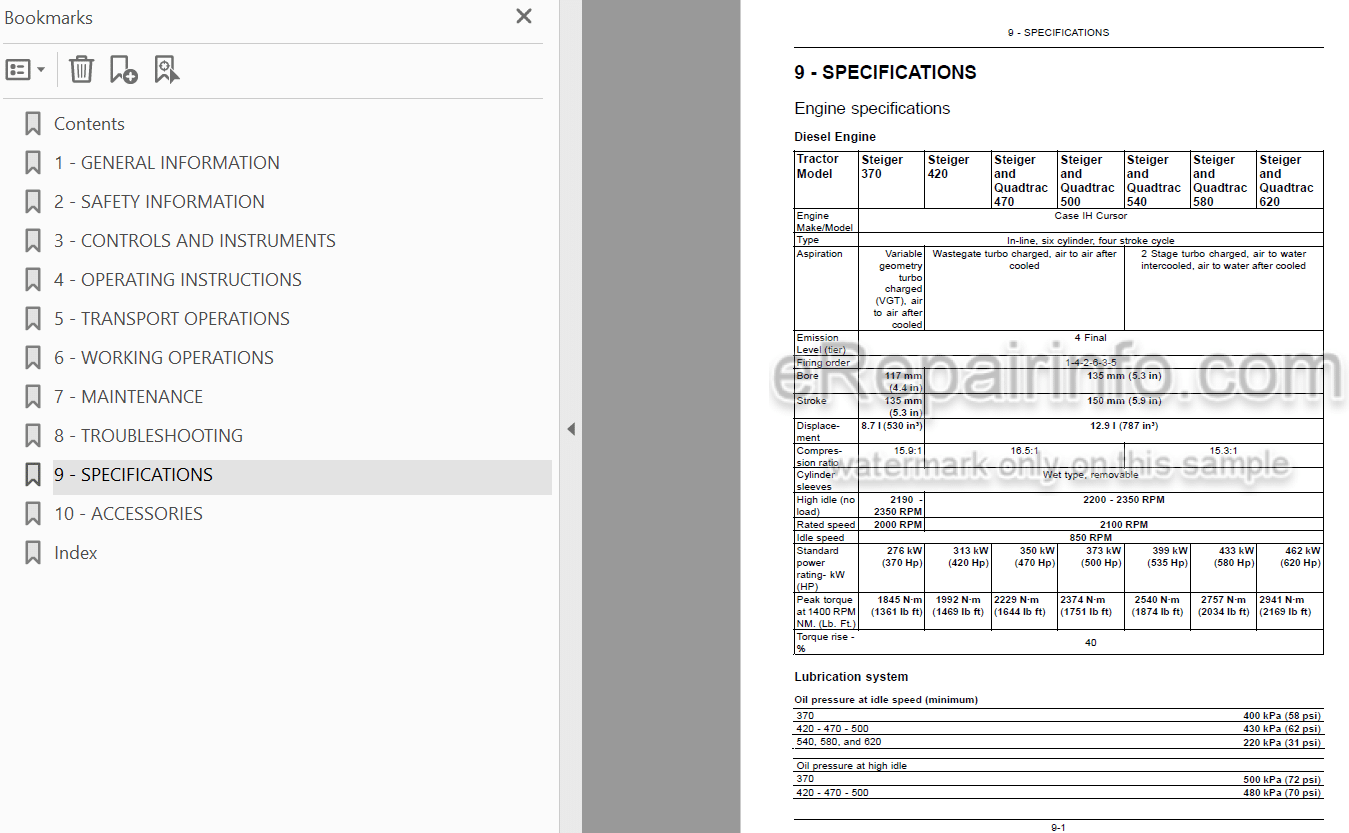The width and height of the screenshot is (1349, 833).
Task: Click the bookmark icon beside 7 - MAINTENANCE
Action: [33, 397]
